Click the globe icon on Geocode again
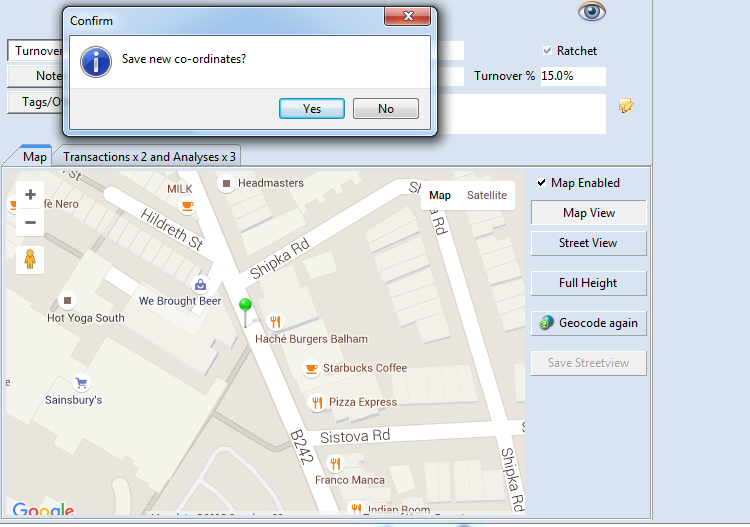 click(547, 323)
